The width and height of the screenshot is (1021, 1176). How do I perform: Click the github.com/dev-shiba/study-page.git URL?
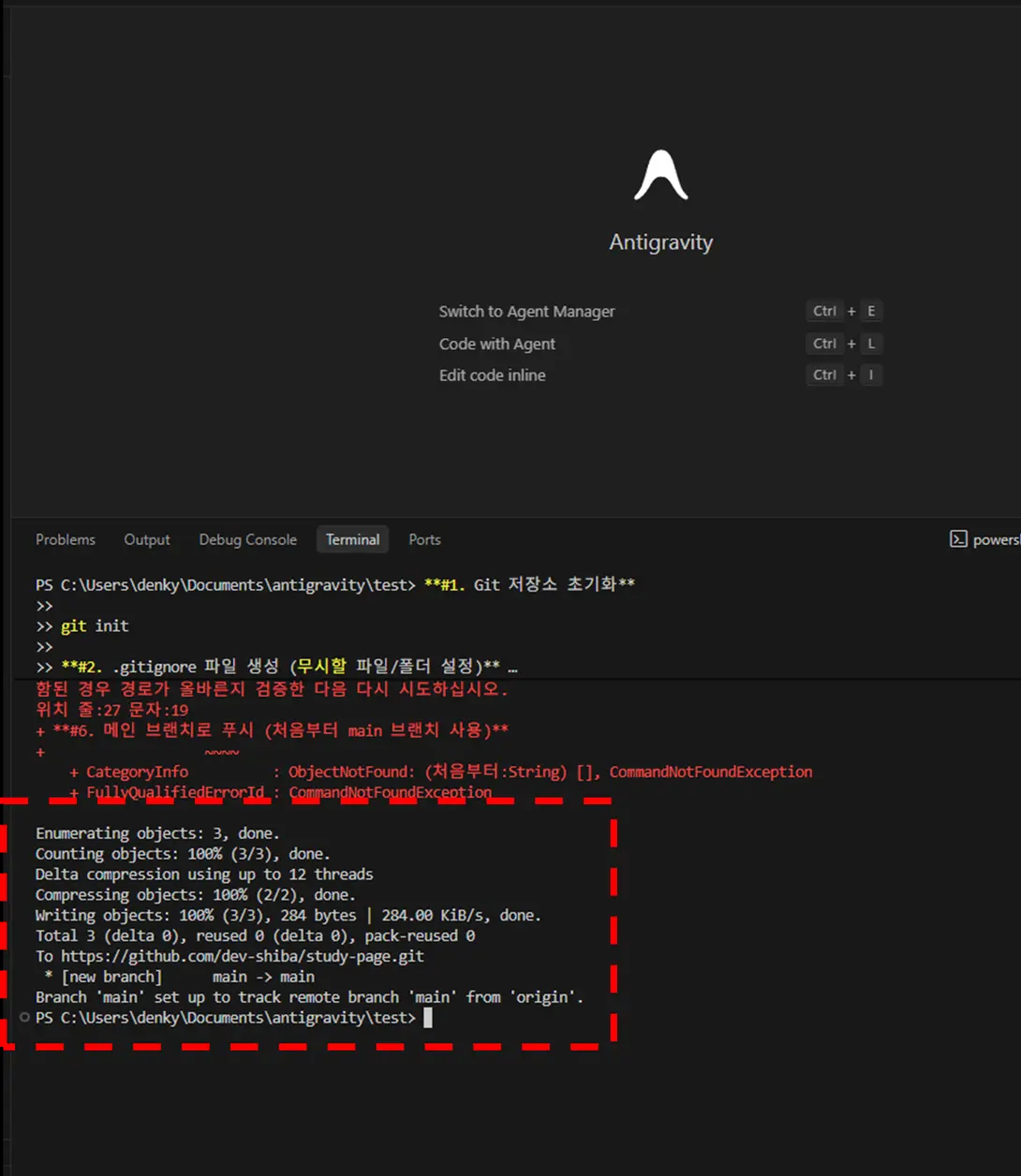tap(243, 956)
